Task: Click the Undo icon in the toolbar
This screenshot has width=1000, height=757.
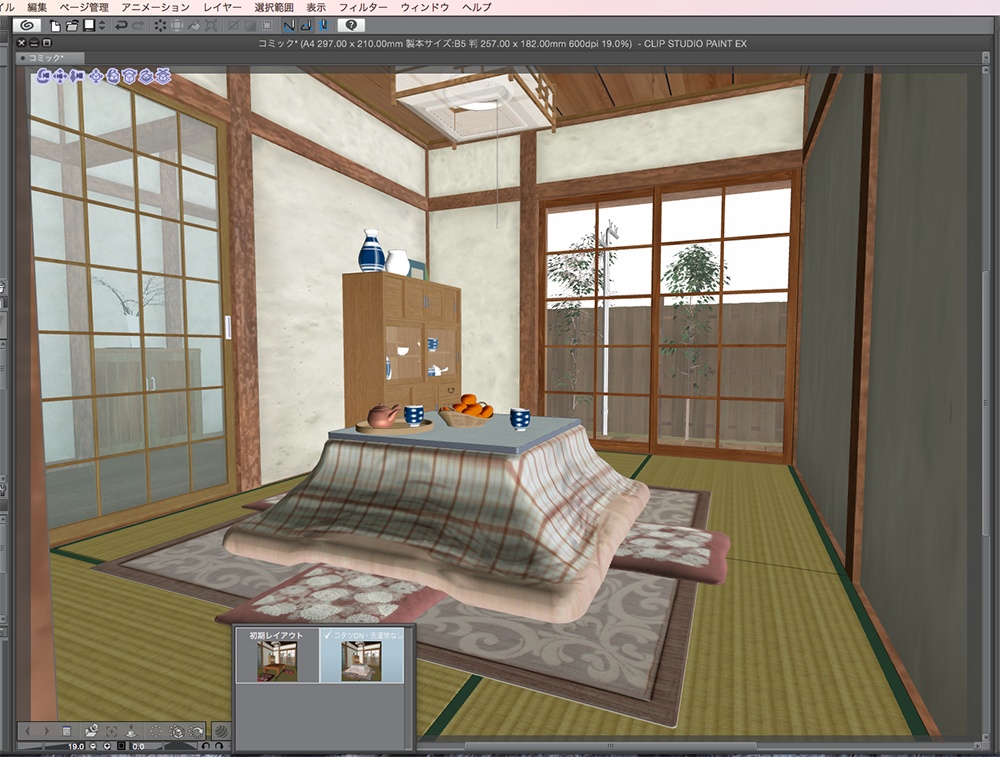Action: [122, 25]
